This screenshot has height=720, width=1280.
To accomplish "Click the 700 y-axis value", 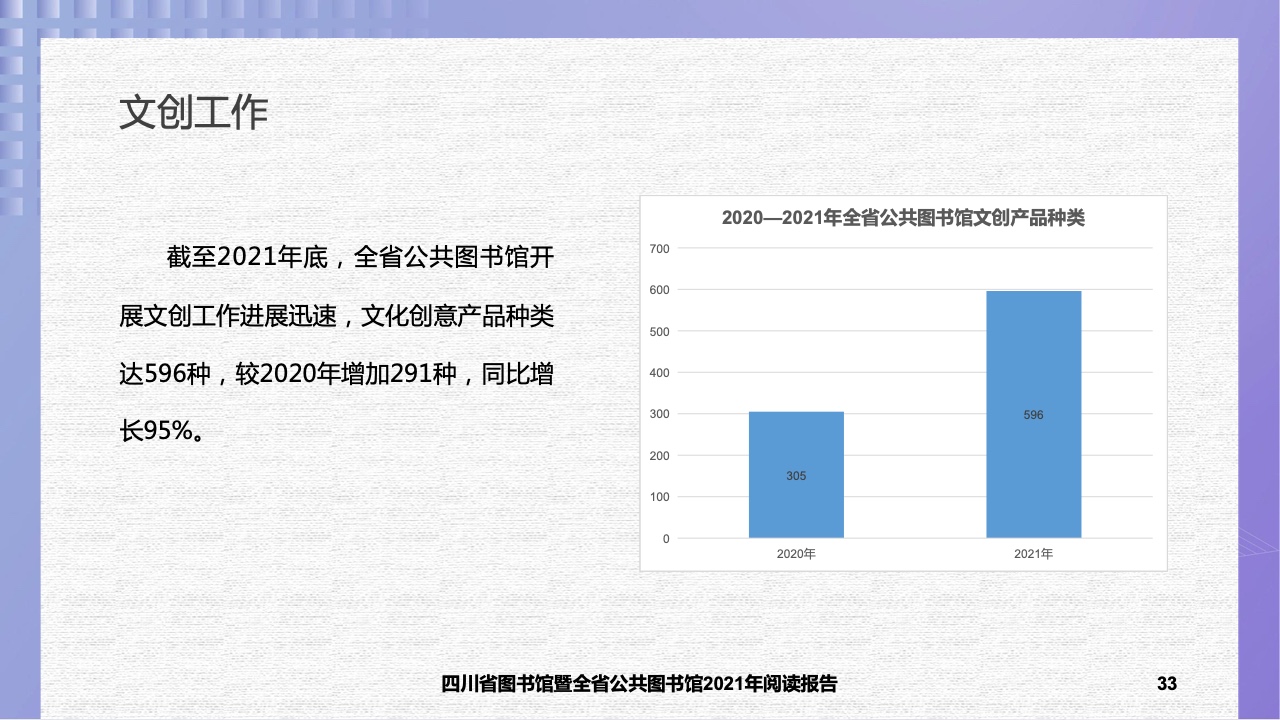I will pyautogui.click(x=659, y=248).
